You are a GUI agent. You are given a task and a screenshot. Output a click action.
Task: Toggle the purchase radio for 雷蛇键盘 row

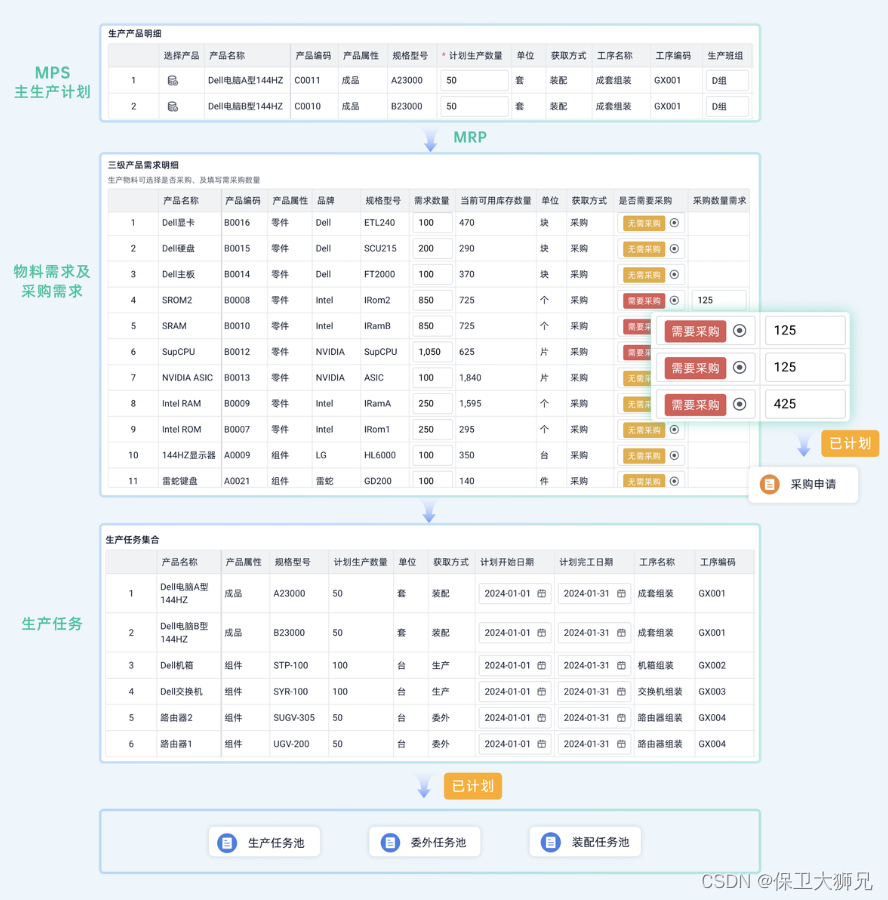click(x=674, y=481)
